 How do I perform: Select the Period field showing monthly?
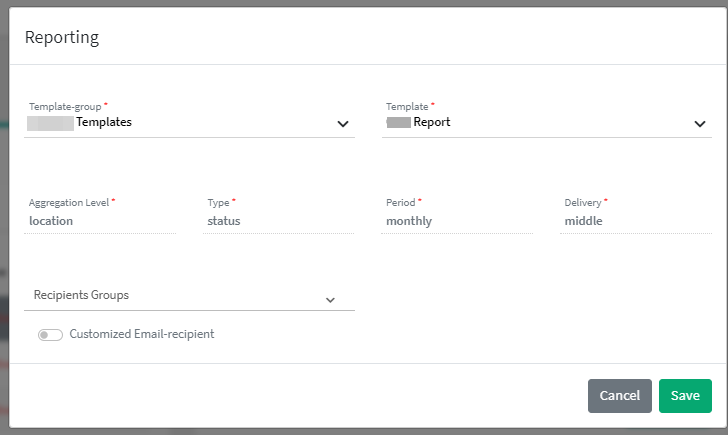457,221
